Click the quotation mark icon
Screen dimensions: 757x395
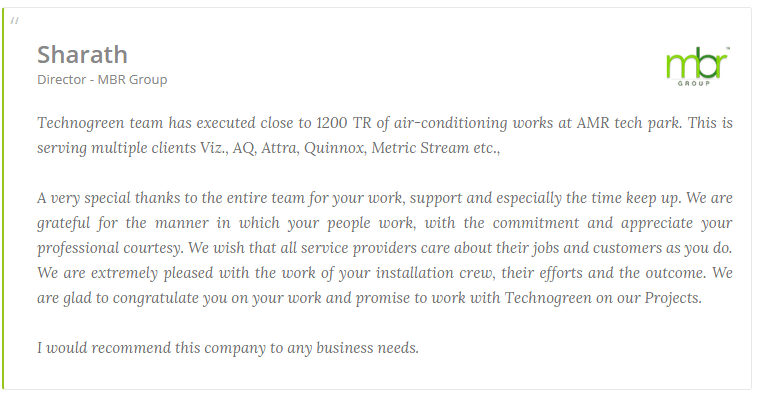coord(14,20)
